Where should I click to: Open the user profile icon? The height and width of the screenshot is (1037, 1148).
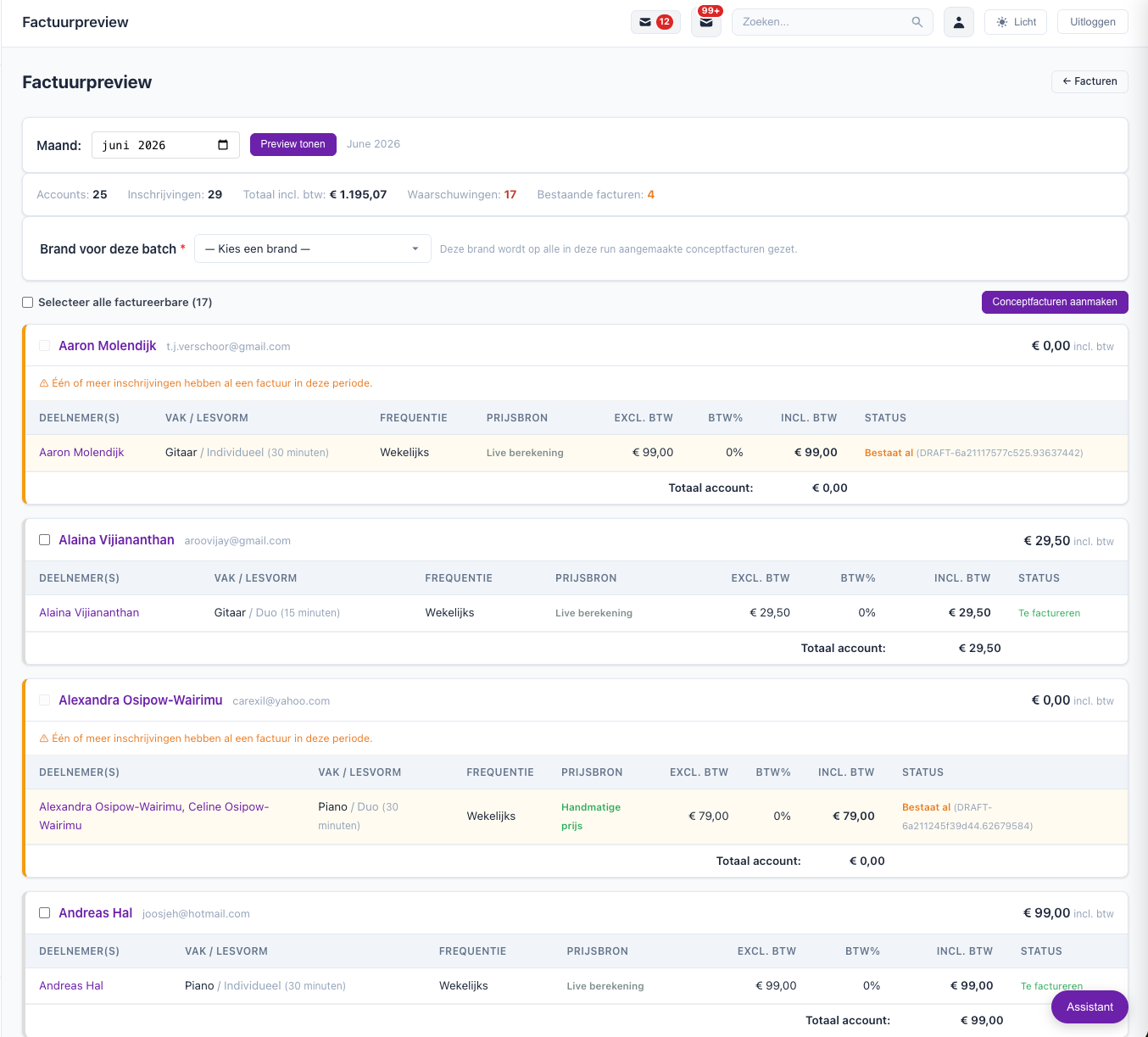[x=959, y=22]
